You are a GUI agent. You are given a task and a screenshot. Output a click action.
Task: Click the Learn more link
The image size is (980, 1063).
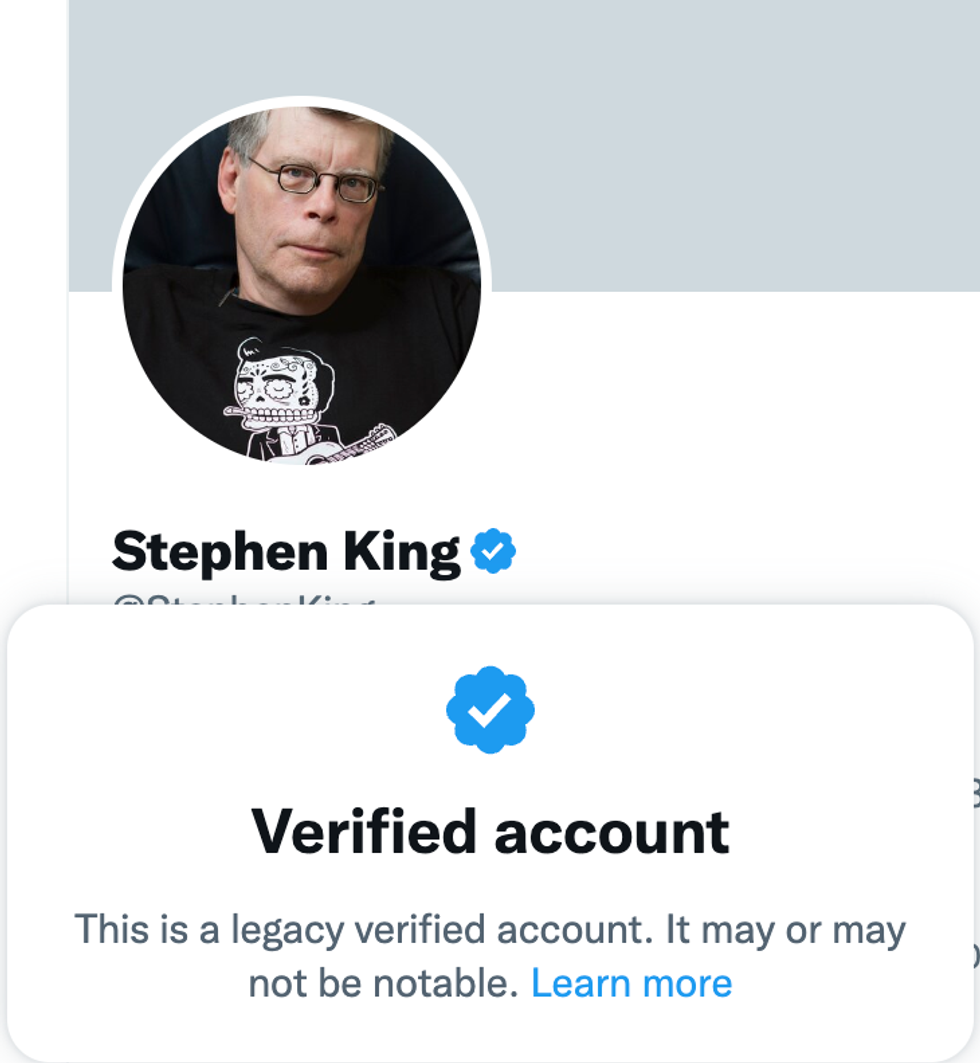631,983
